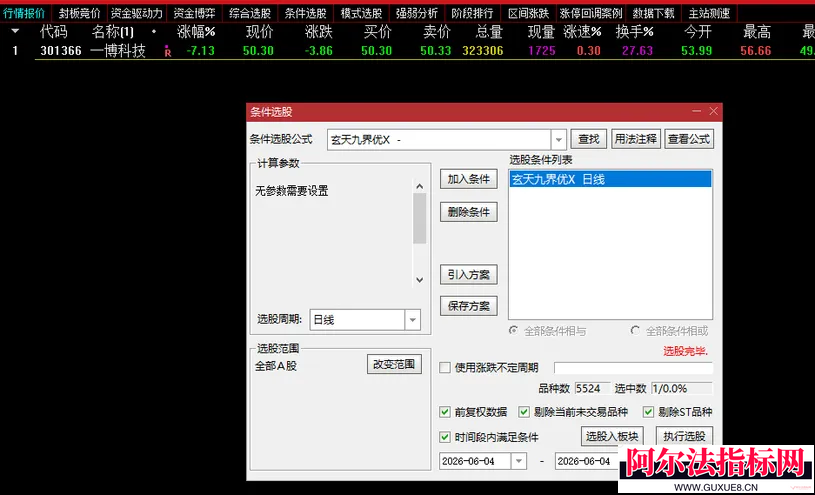Expand the 条件选股公式 dropdown arrow
This screenshot has height=495, width=815.
point(559,139)
